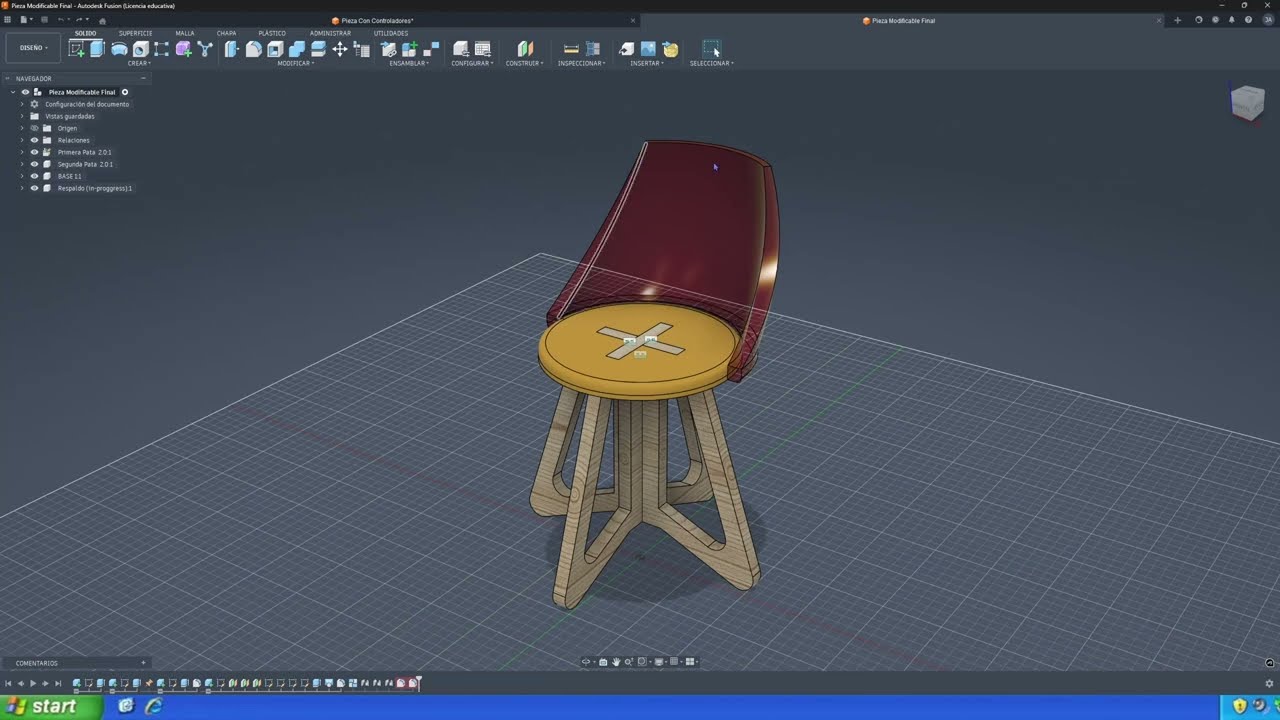Open the MODIFICAR dropdown menu

pyautogui.click(x=296, y=63)
